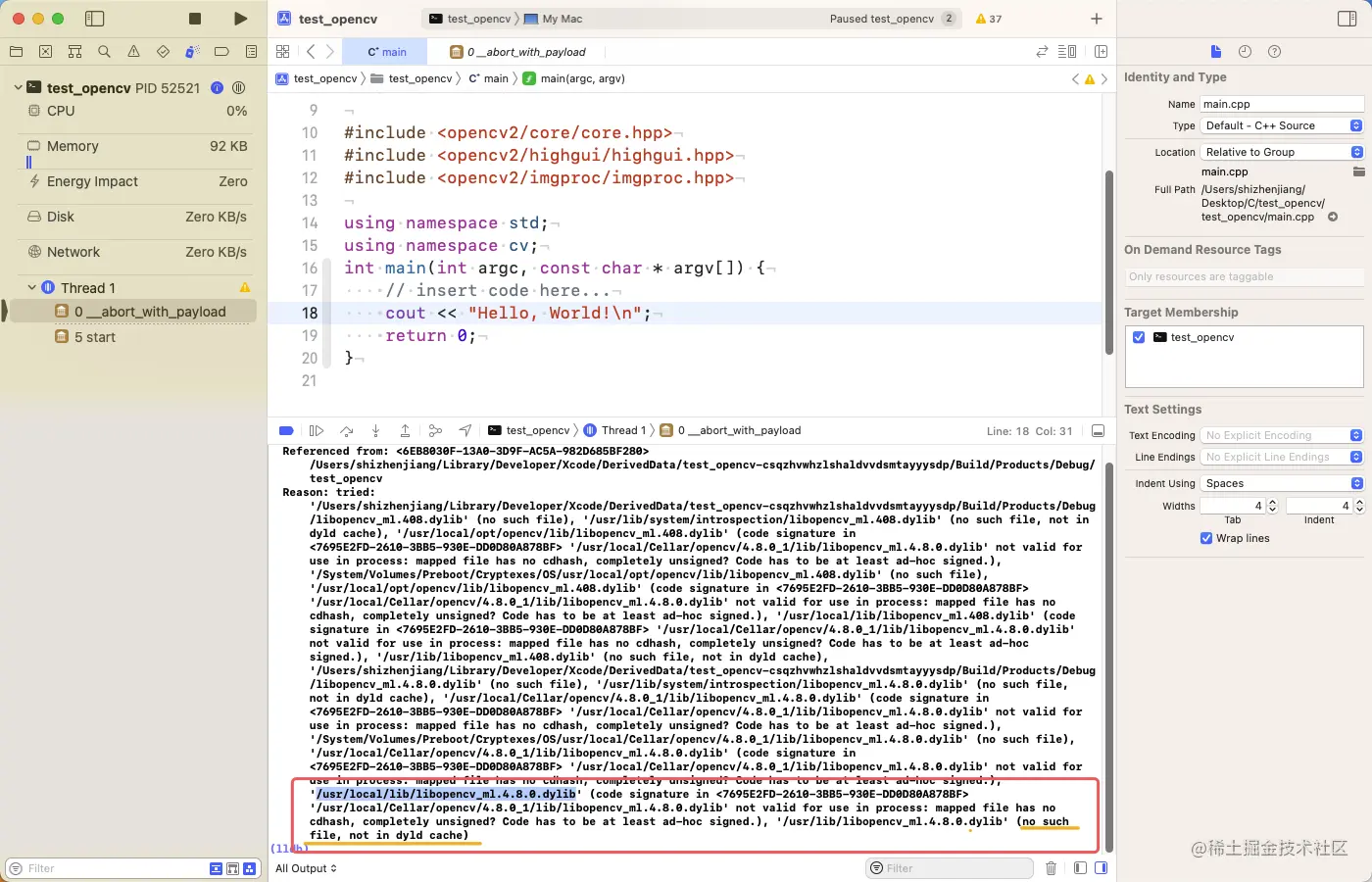Go back in editor history
The width and height of the screenshot is (1372, 882).
point(311,52)
